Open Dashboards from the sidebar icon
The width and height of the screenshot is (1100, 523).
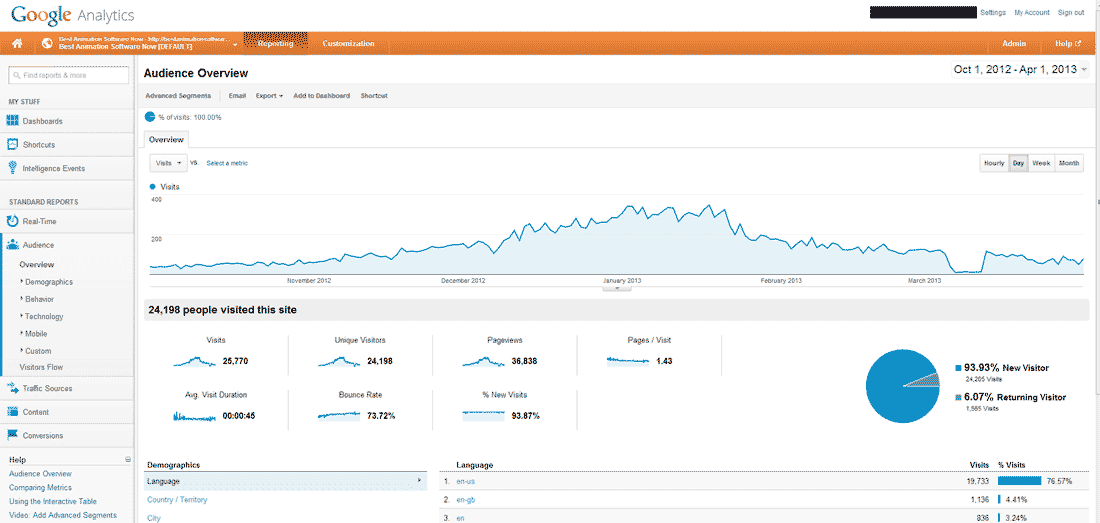13,121
